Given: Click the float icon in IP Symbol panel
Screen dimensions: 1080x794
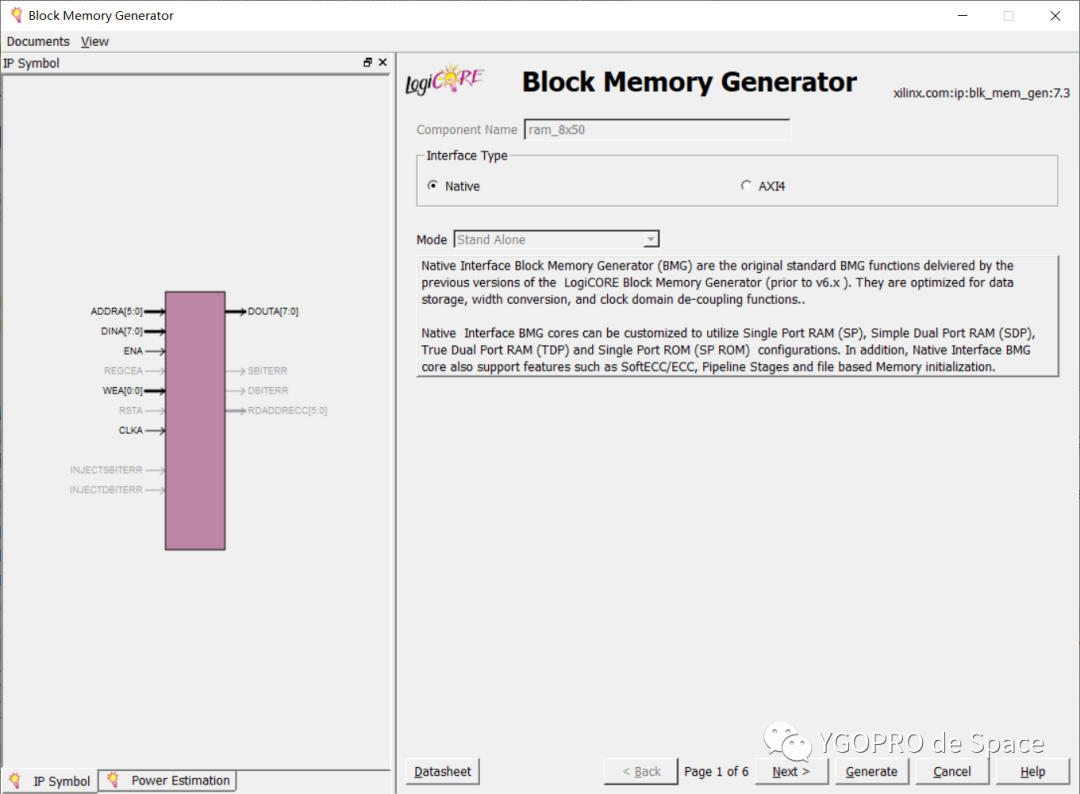Looking at the screenshot, I should [x=368, y=63].
